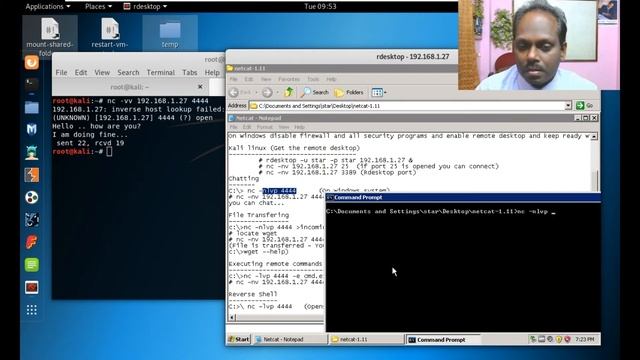Click the first system tray icon
Image resolution: width=640 pixels, height=360 pixels.
click(533, 339)
